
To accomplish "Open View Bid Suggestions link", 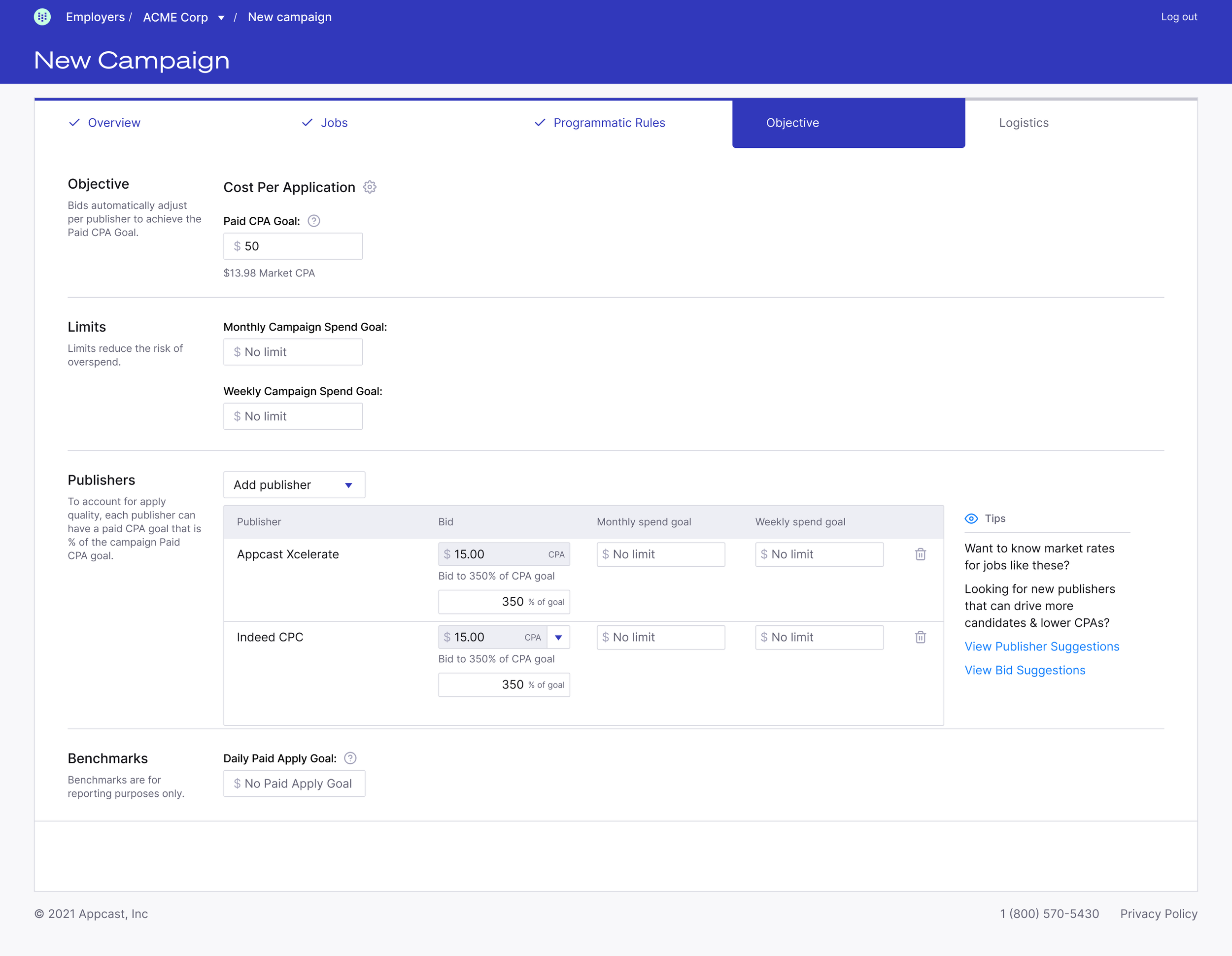I will click(1025, 671).
